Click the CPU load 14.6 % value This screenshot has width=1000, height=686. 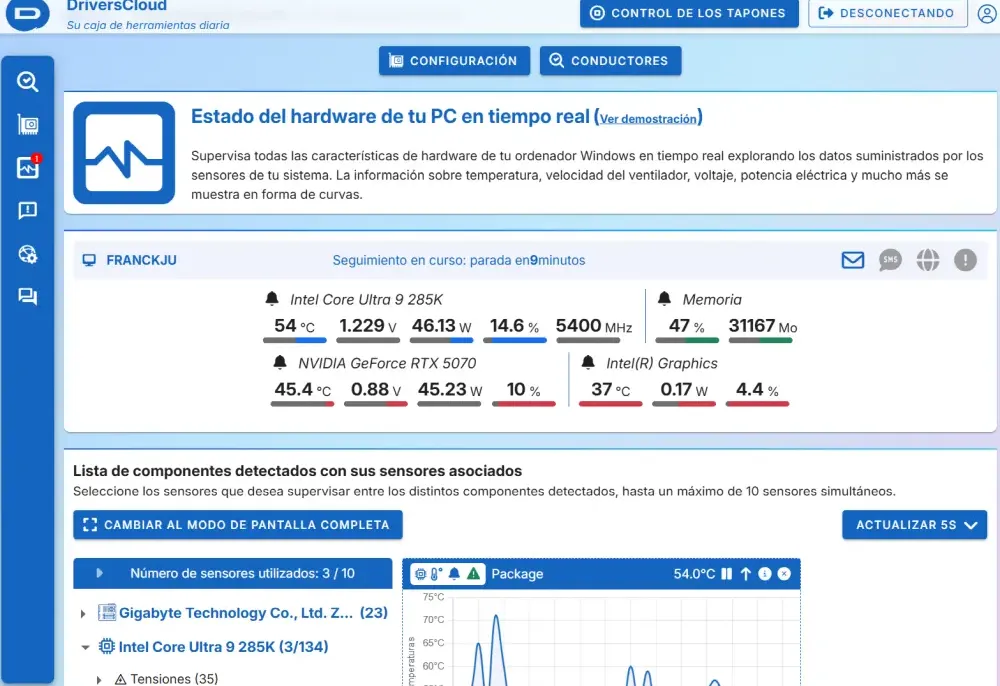514,326
